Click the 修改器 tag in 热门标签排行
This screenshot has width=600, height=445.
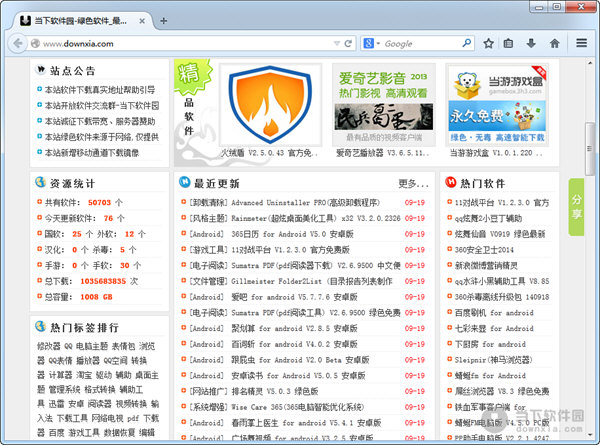49,346
